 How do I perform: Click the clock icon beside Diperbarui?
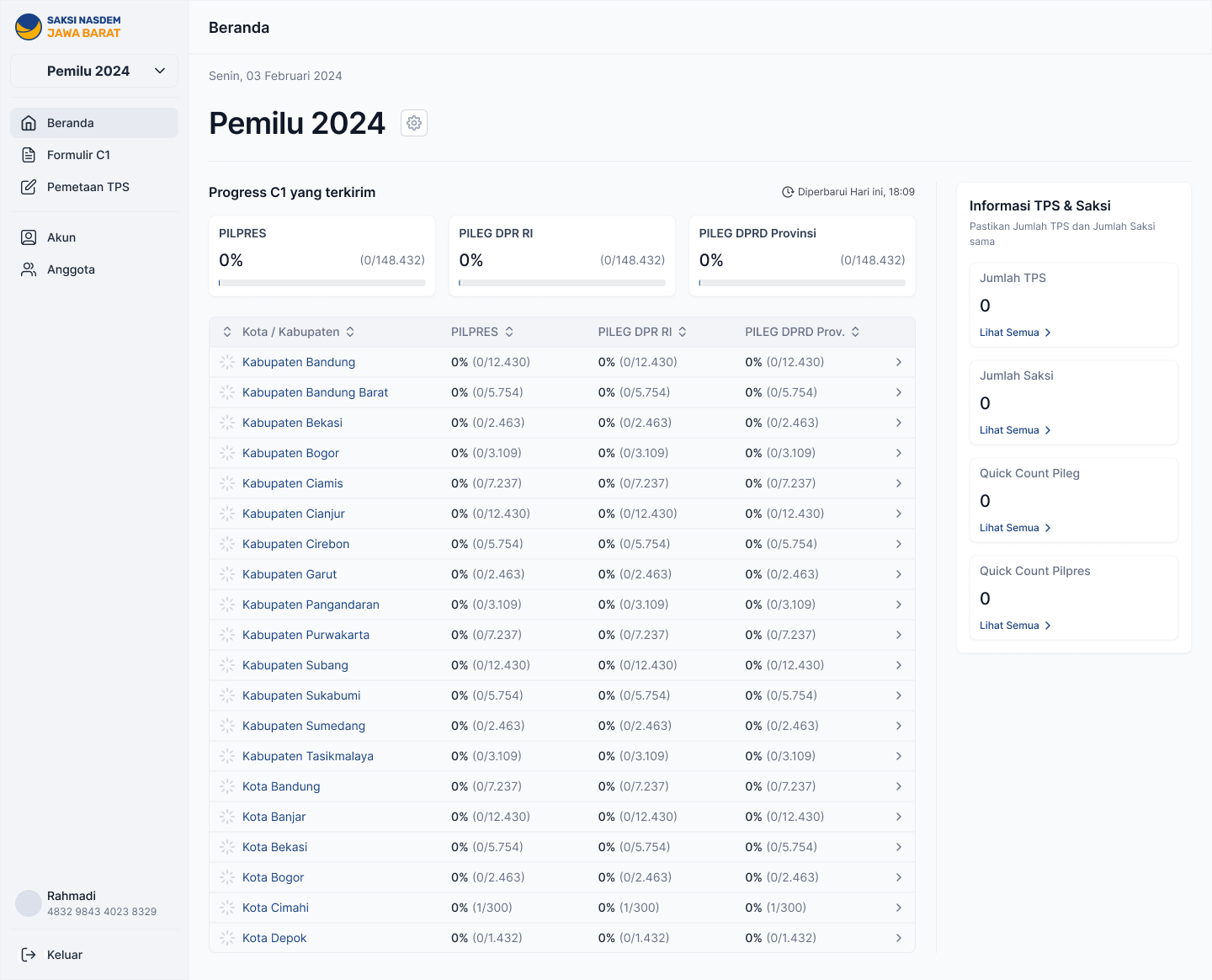788,192
